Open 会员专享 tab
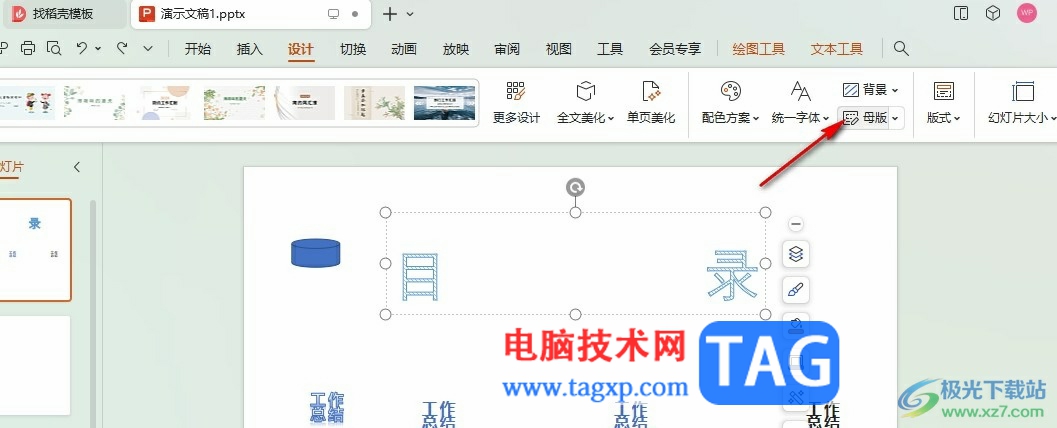 675,49
